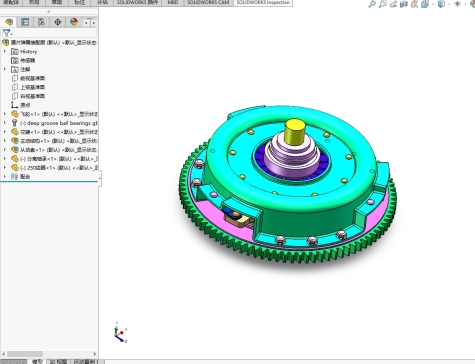Select the 原点 origin item

click(x=25, y=105)
